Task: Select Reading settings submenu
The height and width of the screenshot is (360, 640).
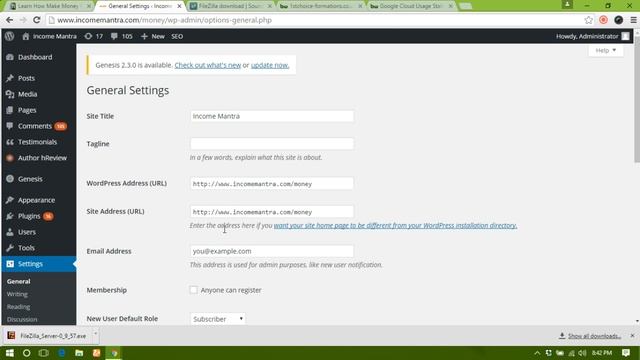Action: 18,307
